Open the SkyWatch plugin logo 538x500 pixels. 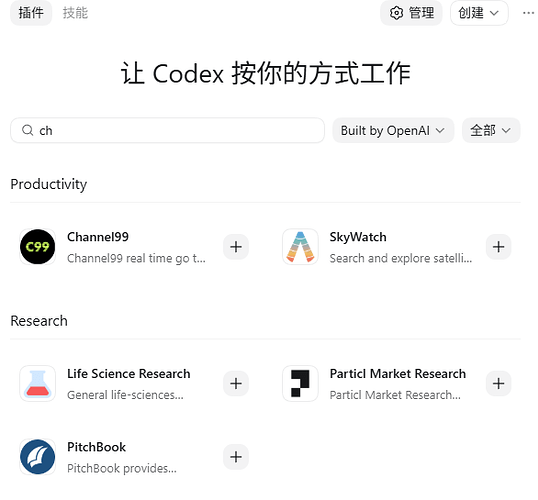coord(300,247)
